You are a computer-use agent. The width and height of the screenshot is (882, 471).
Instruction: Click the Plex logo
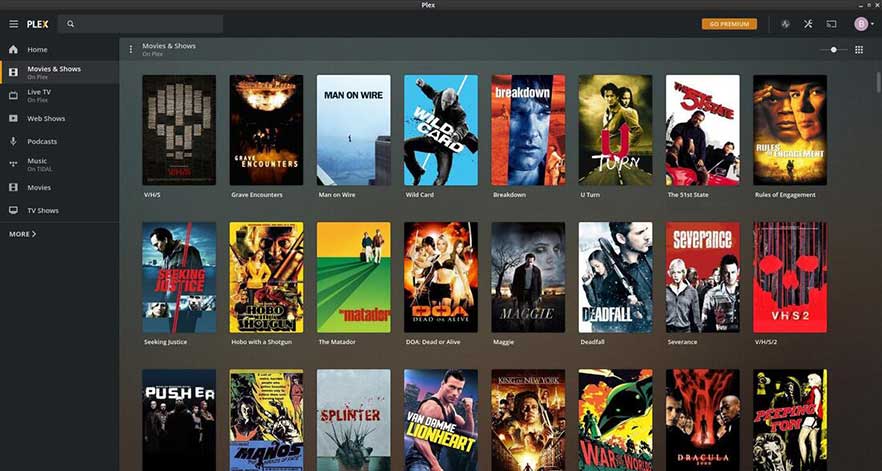pos(38,24)
